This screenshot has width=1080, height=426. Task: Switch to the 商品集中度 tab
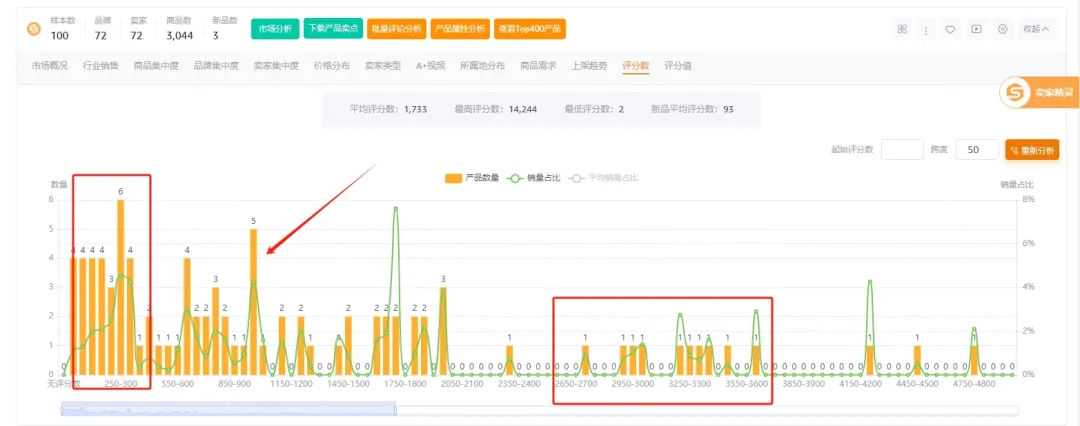pyautogui.click(x=156, y=66)
